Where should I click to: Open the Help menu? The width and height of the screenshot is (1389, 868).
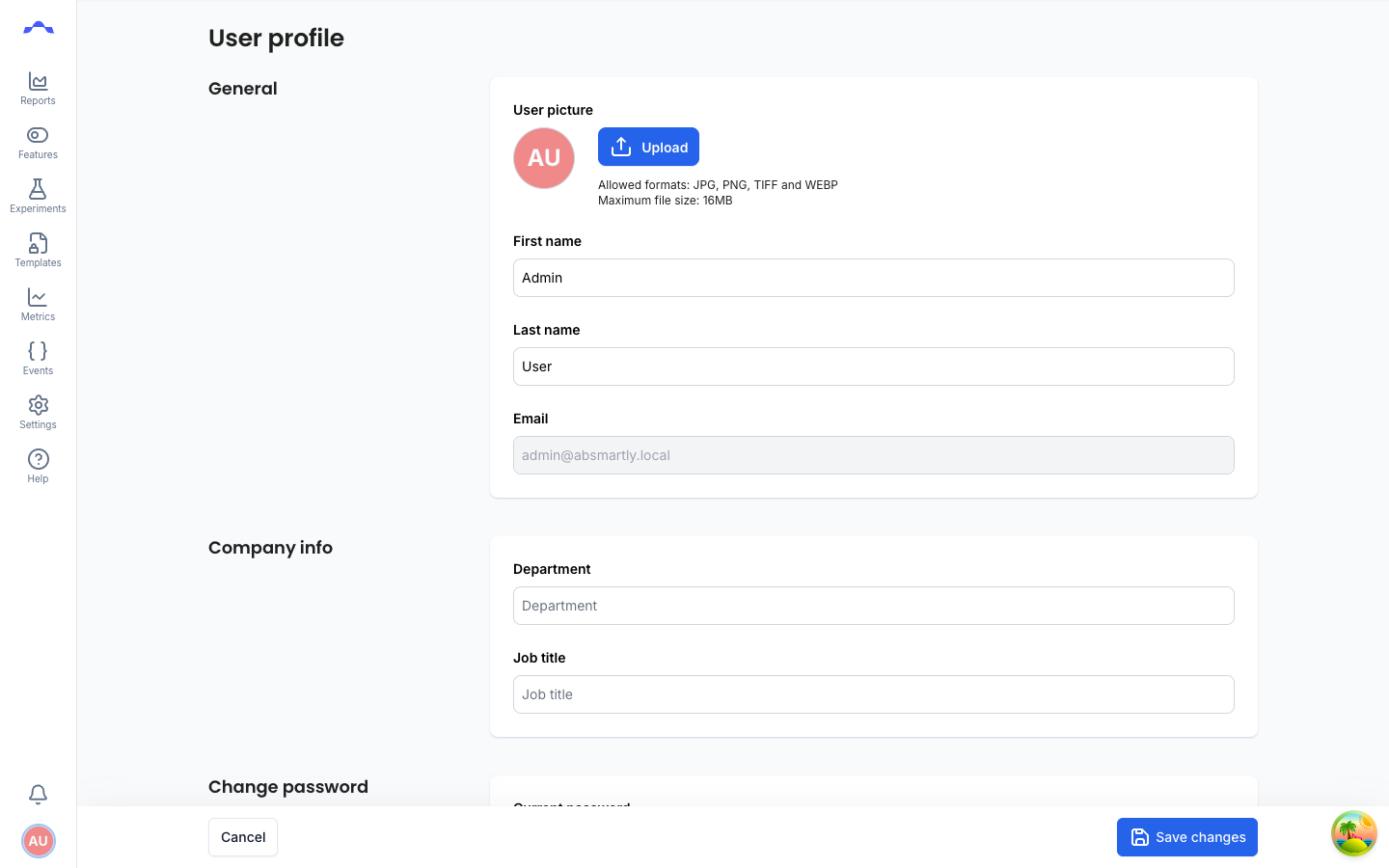38,467
